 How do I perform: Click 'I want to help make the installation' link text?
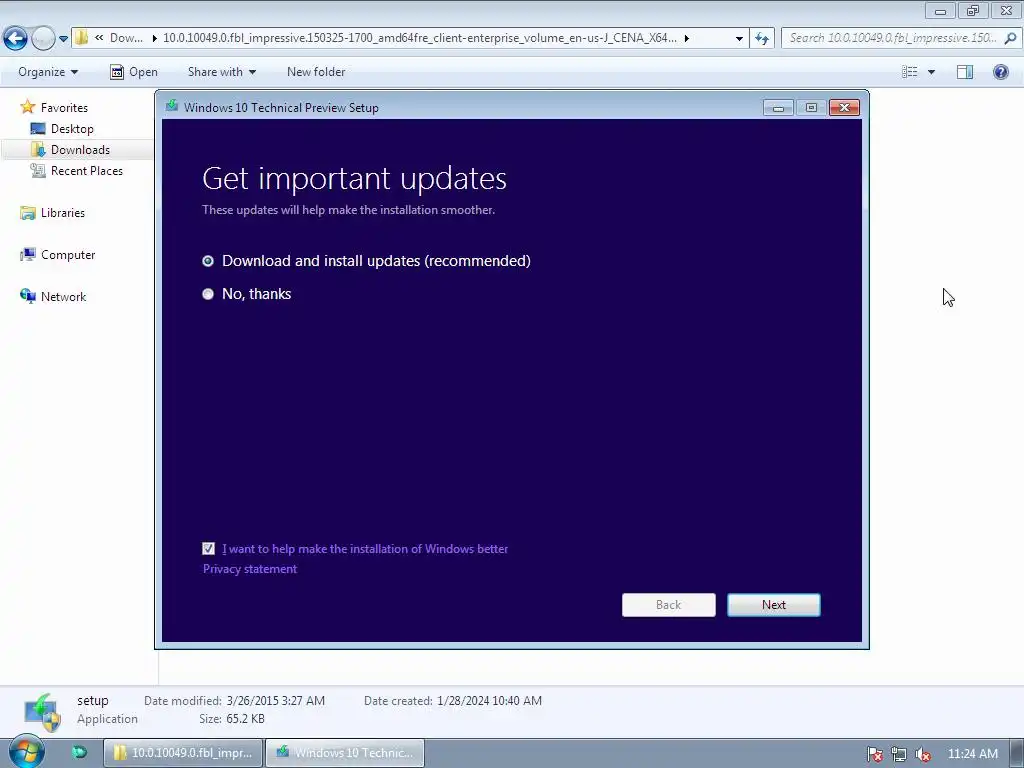click(x=365, y=549)
